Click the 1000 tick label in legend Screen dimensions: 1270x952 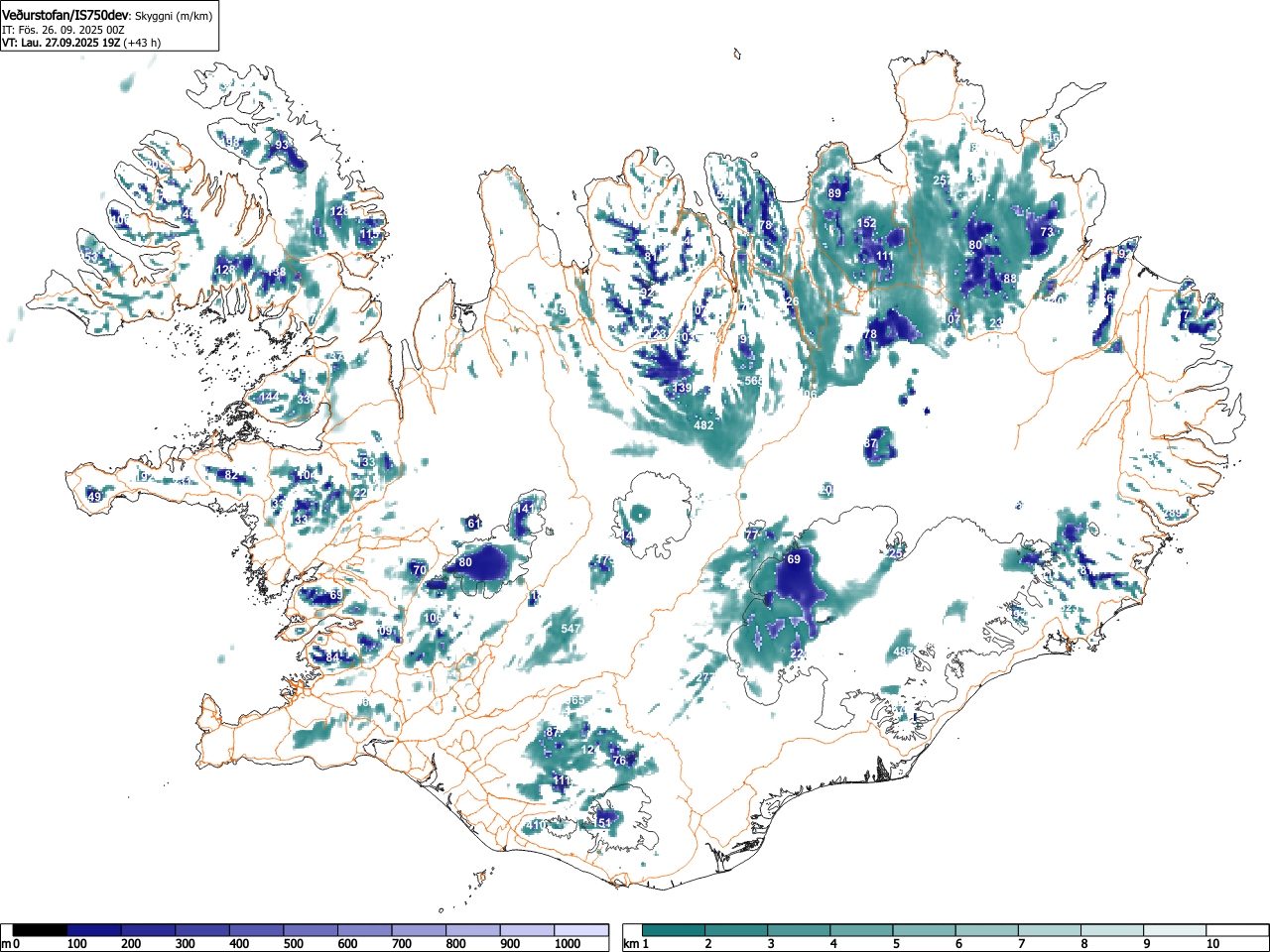(567, 944)
